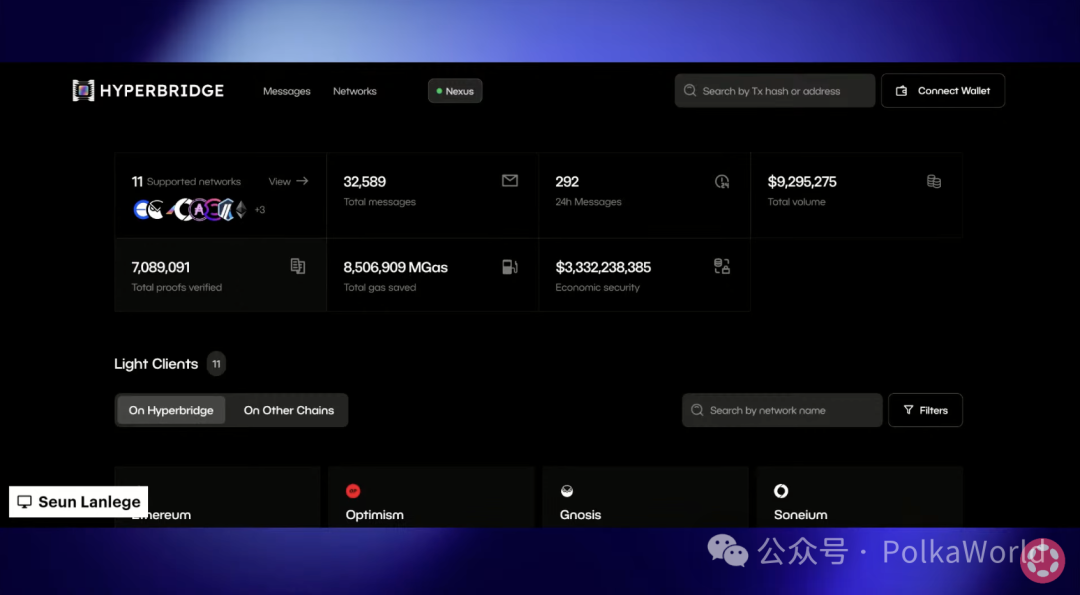This screenshot has width=1080, height=595.
Task: Click the clock icon in 24h Messages card
Action: click(722, 181)
